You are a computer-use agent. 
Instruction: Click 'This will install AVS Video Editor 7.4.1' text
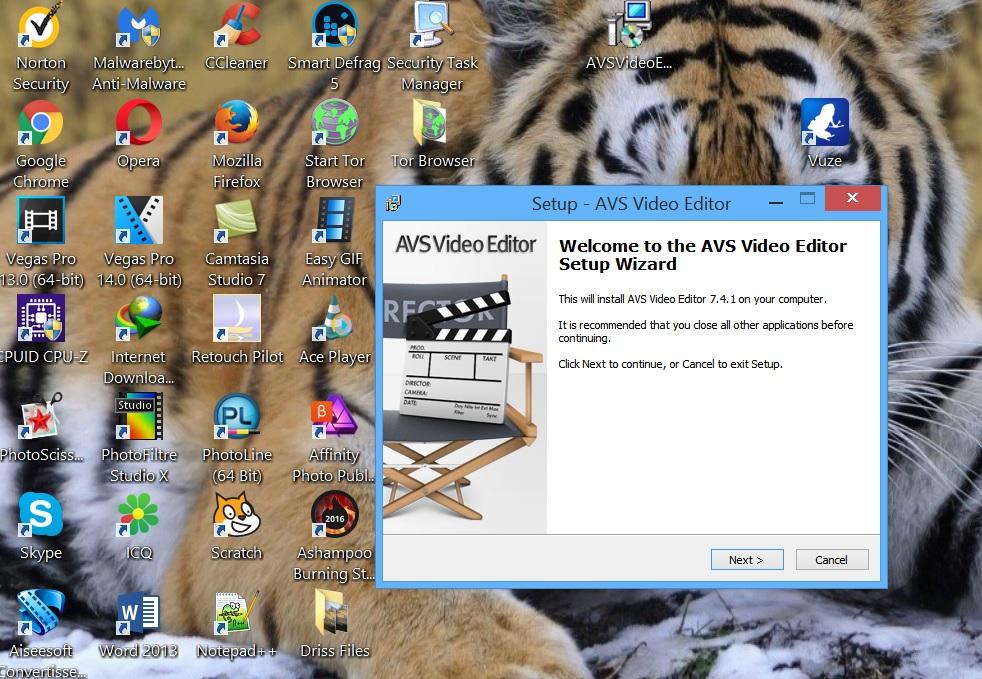tap(693, 299)
